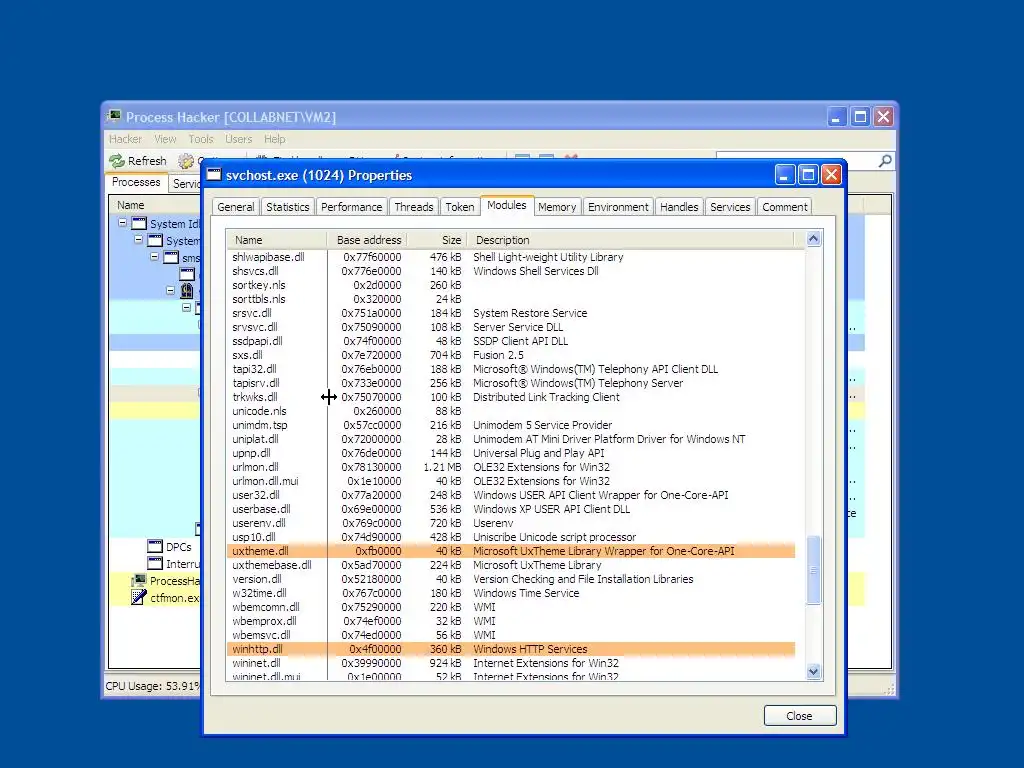The image size is (1024, 768).
Task: Select the wbemcomn.dll module
Action: point(266,607)
